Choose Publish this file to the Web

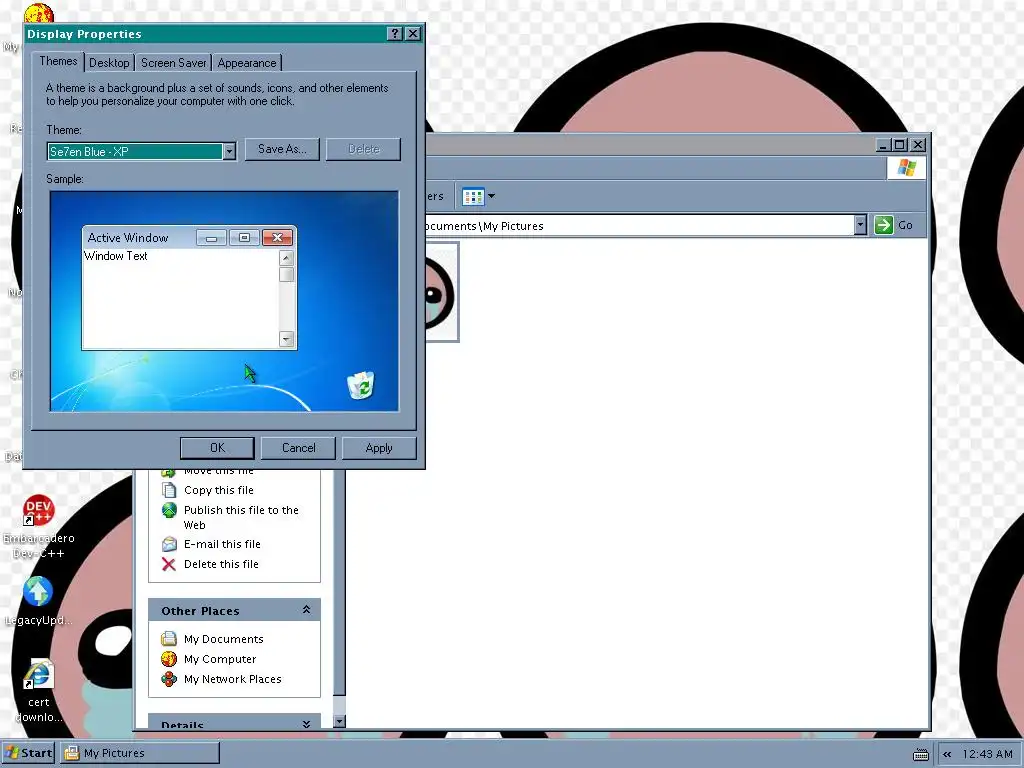pyautogui.click(x=241, y=517)
